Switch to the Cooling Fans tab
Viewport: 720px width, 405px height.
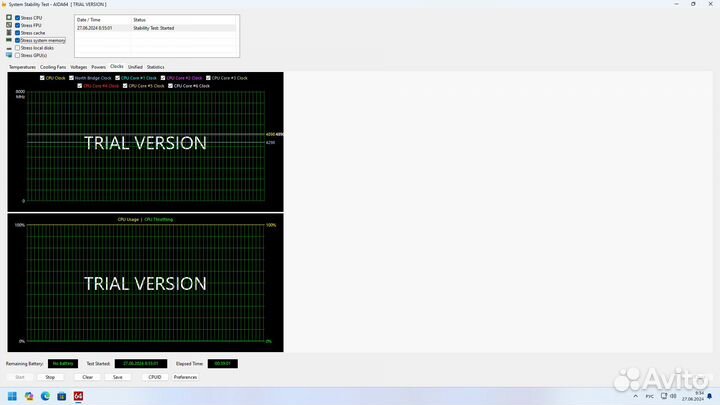(53, 67)
